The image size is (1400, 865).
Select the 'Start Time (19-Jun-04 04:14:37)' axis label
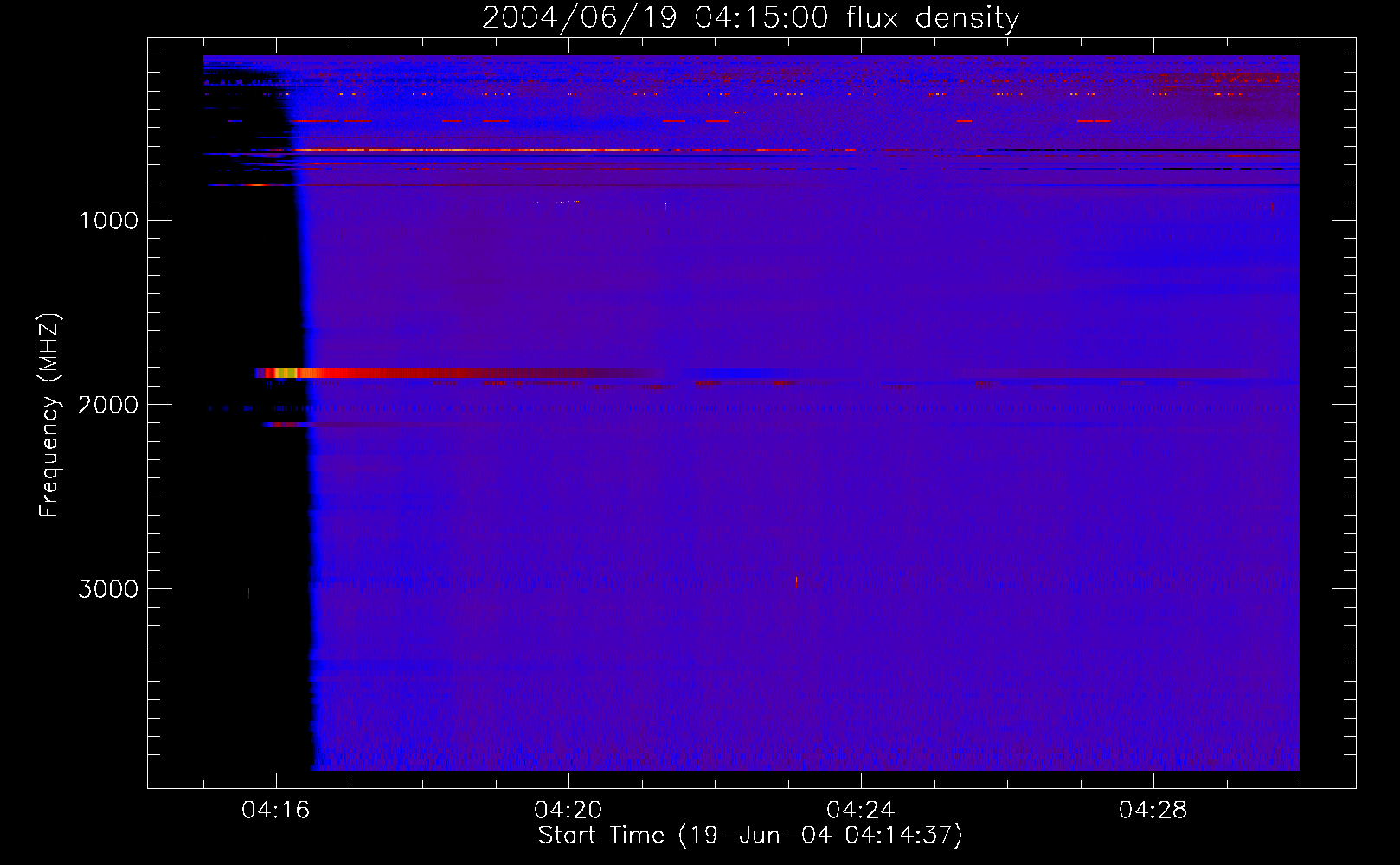[750, 836]
